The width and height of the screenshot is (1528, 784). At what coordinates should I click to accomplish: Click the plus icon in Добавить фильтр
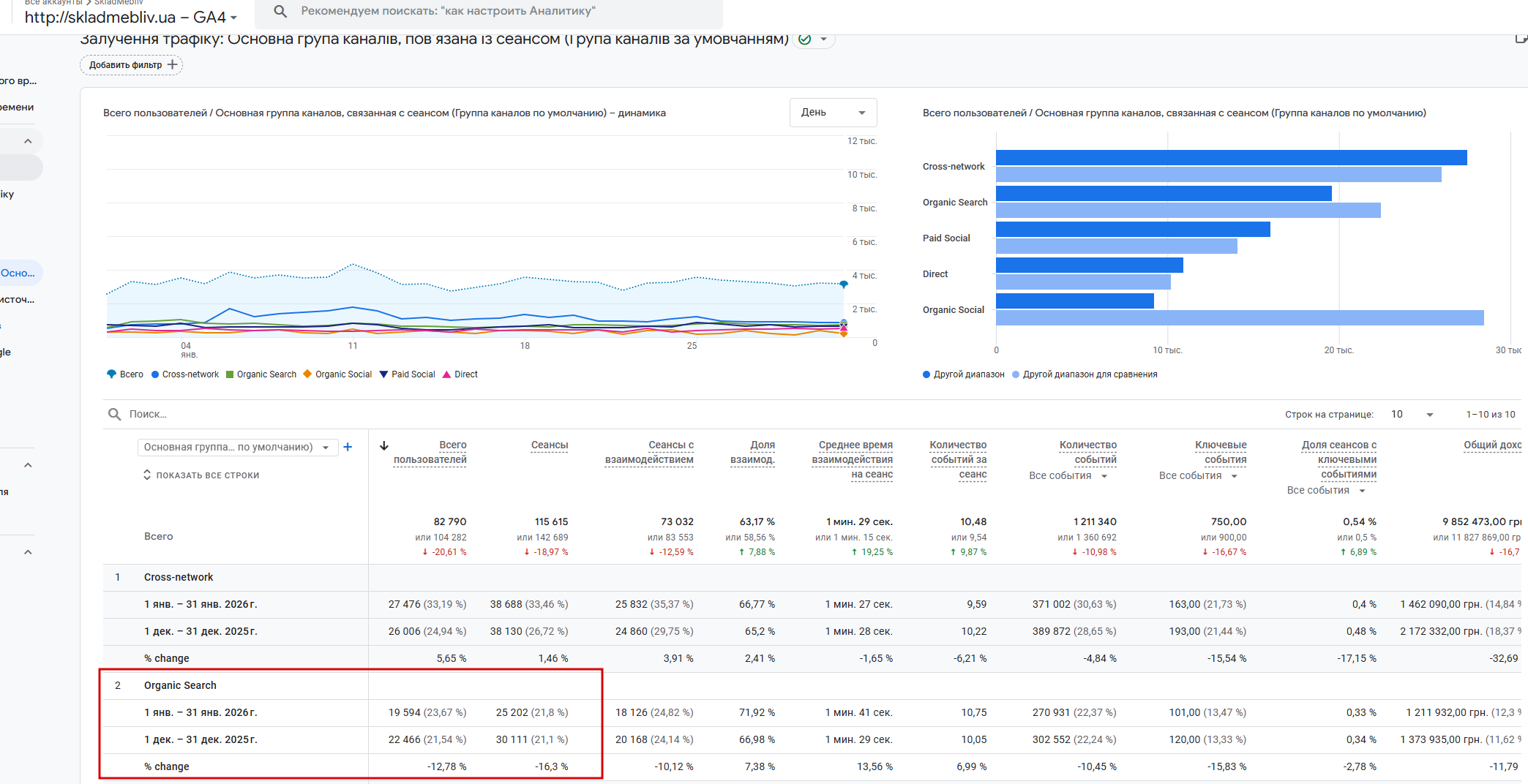pyautogui.click(x=173, y=65)
